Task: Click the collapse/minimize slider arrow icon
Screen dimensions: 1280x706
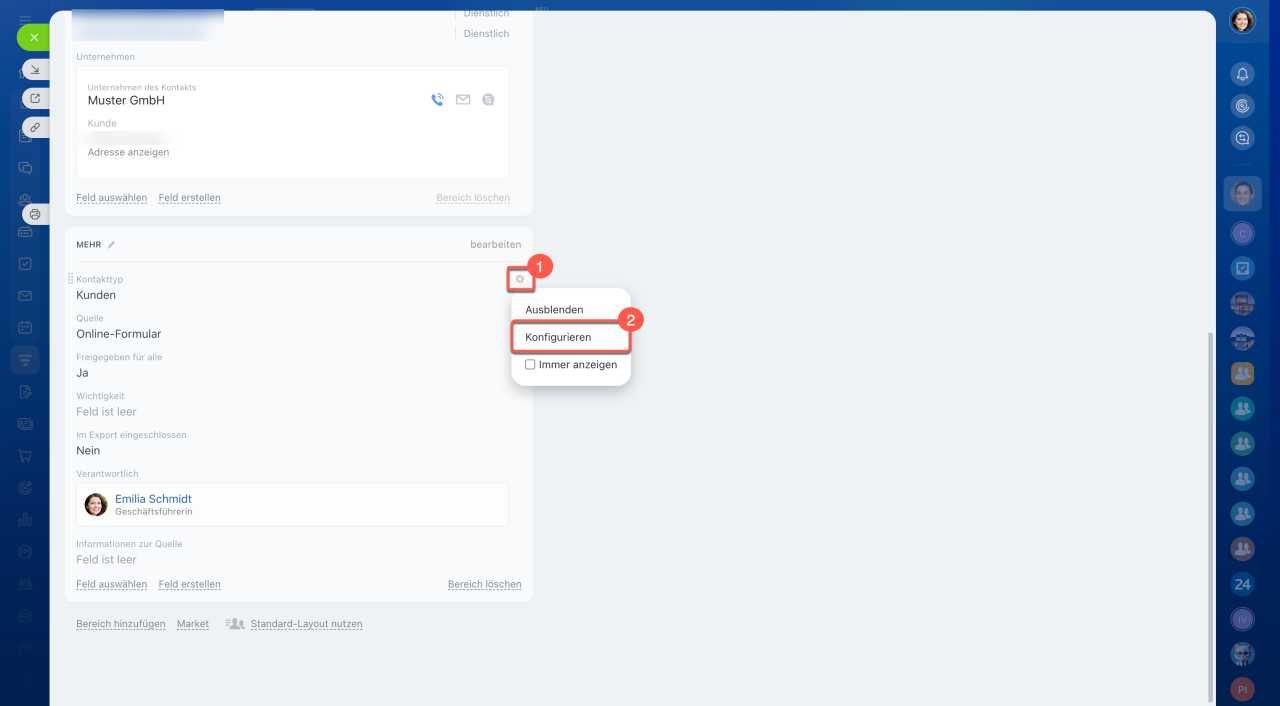Action: (x=35, y=69)
